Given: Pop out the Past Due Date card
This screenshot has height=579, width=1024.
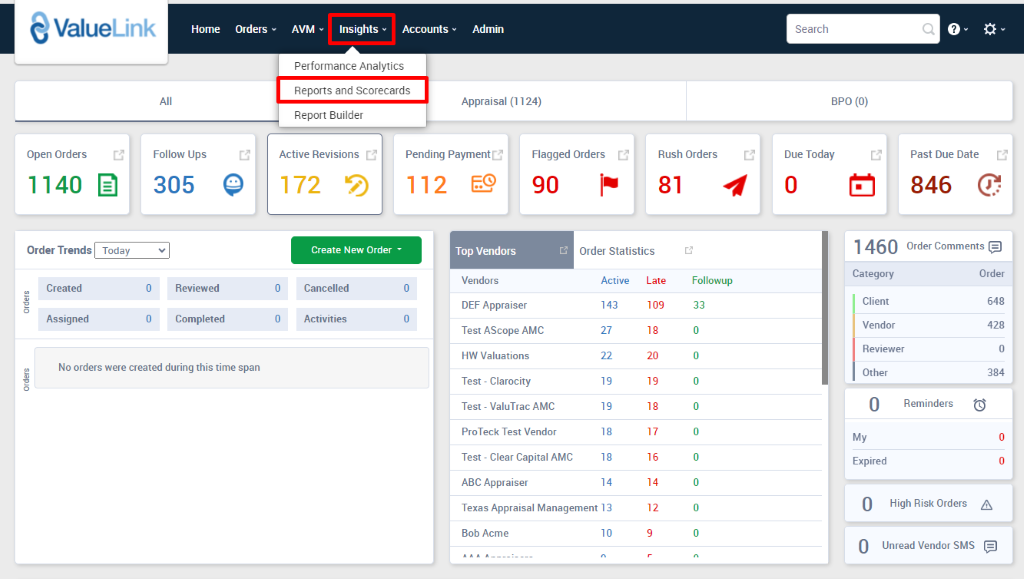Looking at the screenshot, I should [1002, 155].
